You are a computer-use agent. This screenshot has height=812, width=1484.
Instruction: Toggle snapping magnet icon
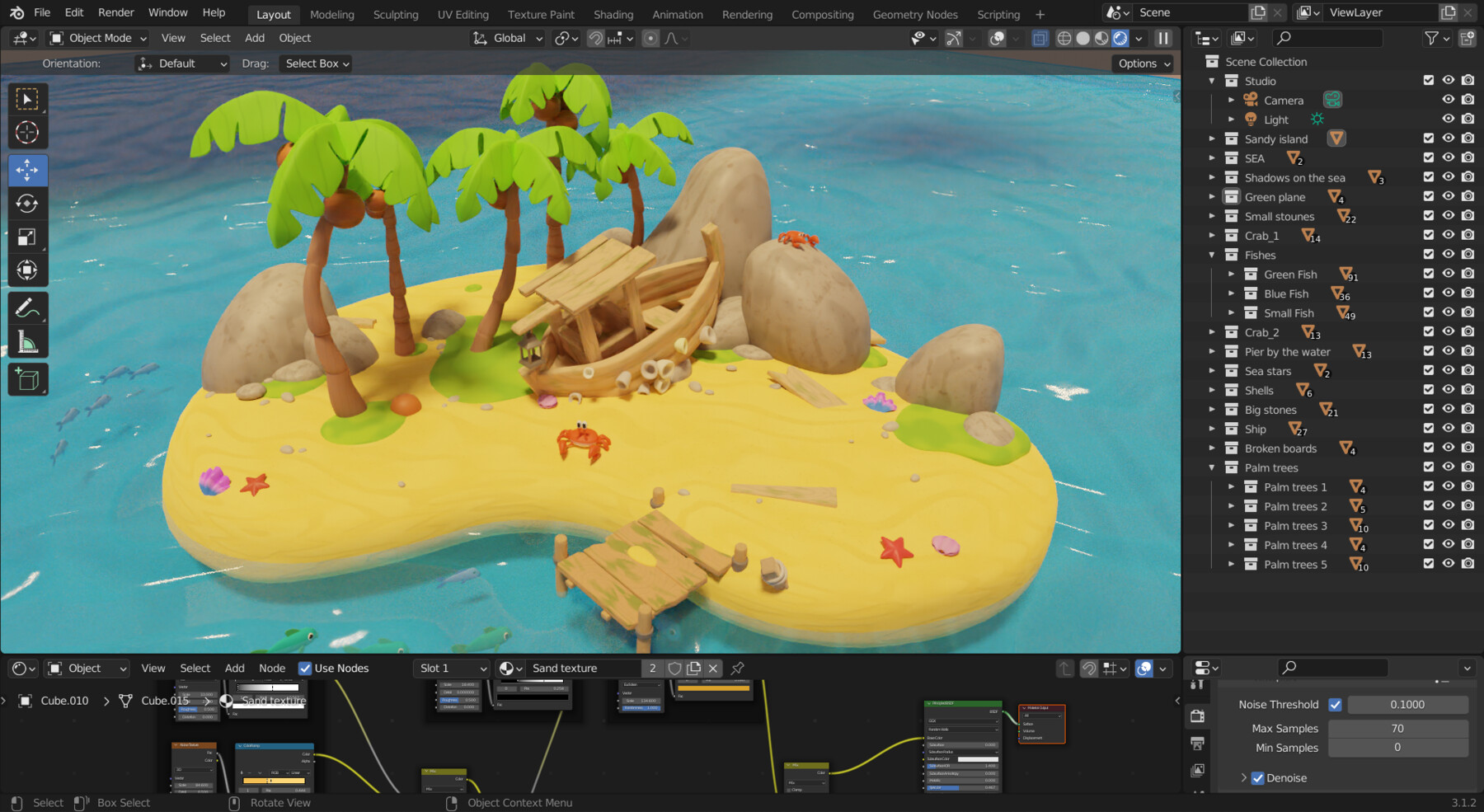pyautogui.click(x=595, y=38)
